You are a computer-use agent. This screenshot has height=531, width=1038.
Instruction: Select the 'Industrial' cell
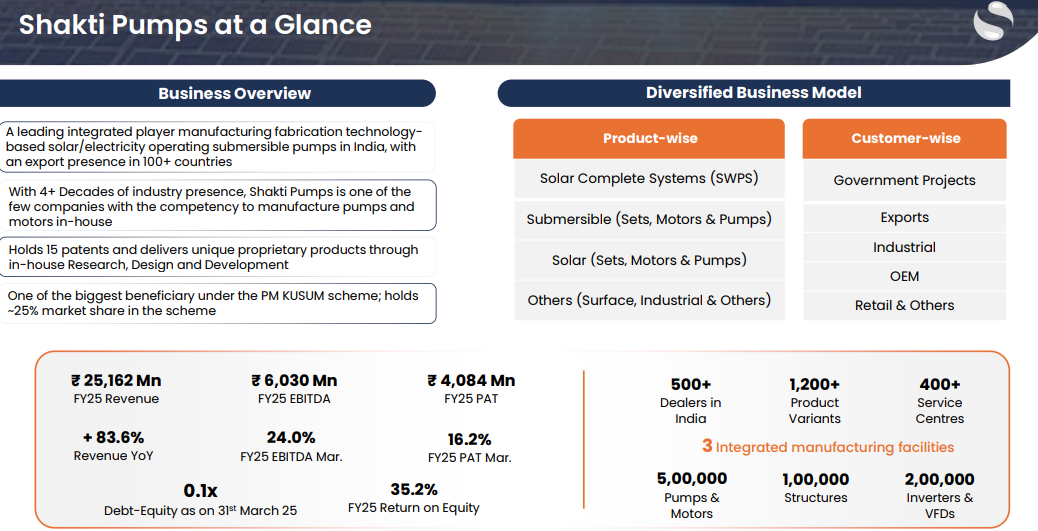tap(904, 248)
